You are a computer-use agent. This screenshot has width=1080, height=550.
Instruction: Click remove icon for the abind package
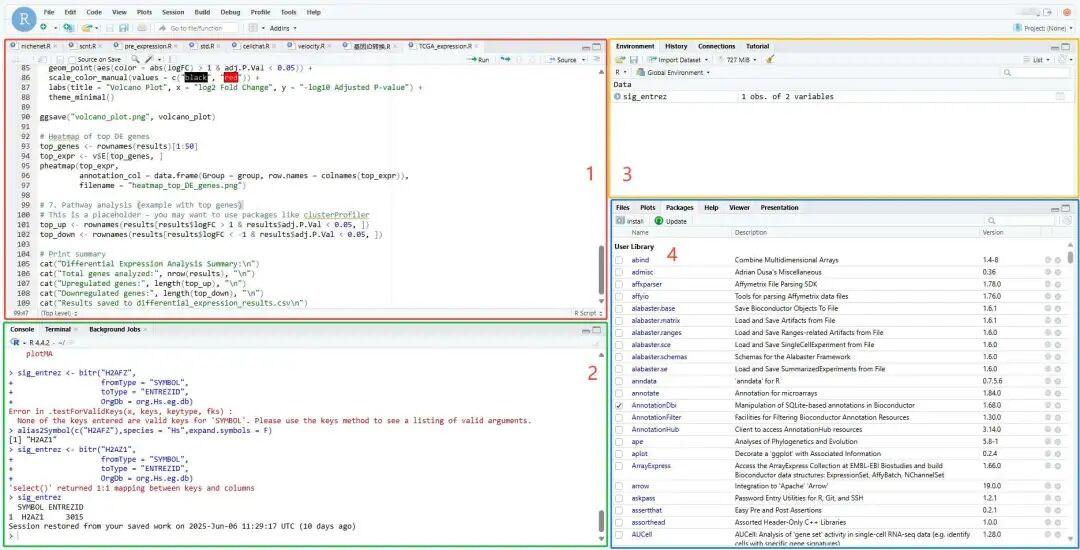1057,260
